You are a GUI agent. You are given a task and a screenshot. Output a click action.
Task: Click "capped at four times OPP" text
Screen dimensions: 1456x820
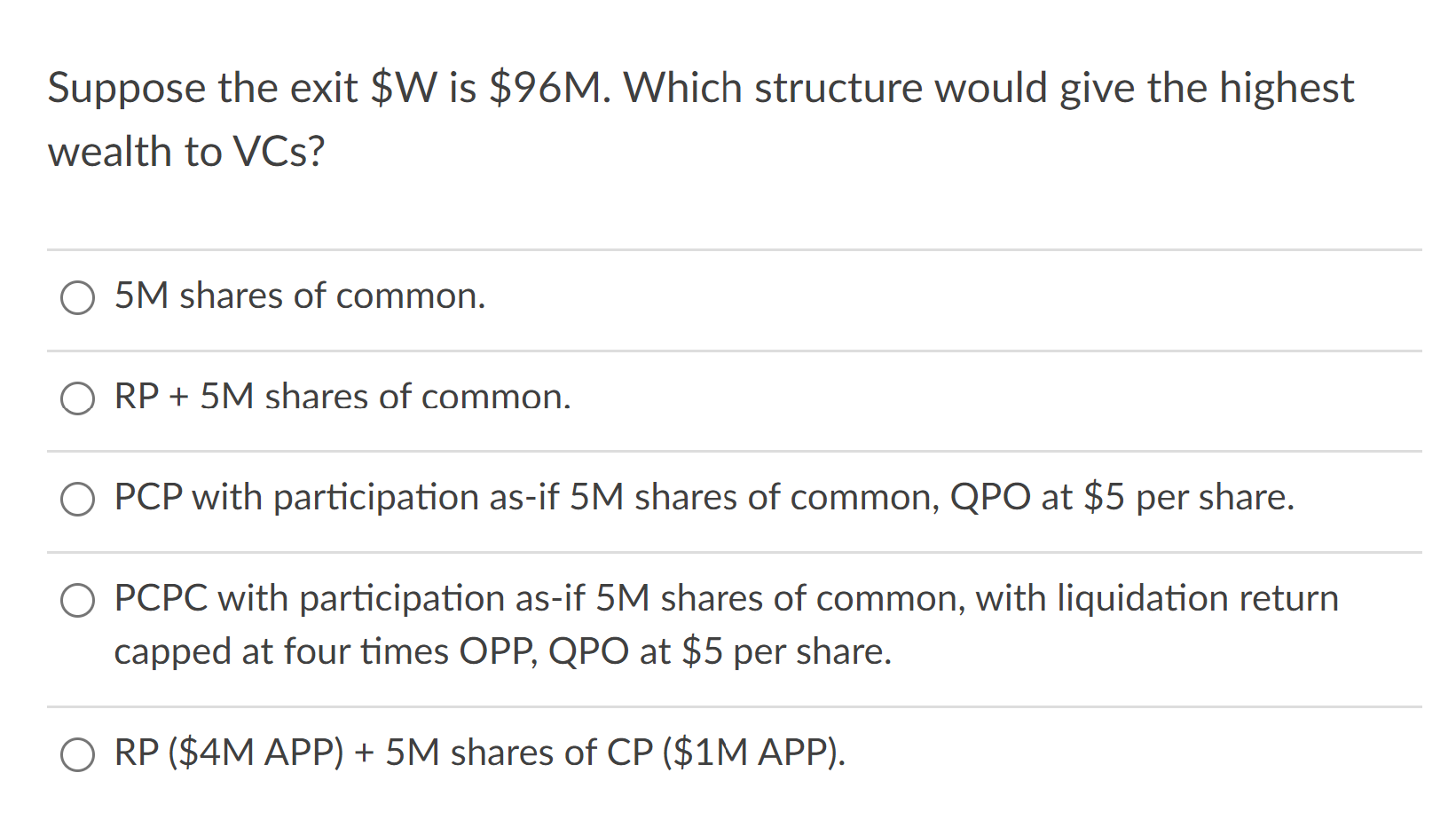click(x=319, y=651)
